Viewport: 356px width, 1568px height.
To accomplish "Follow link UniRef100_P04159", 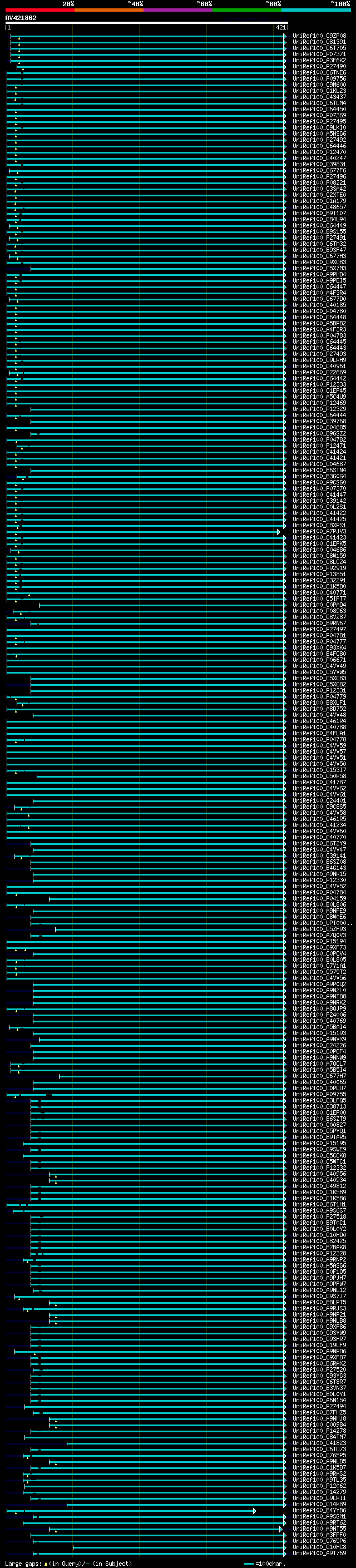I will [x=319, y=898].
